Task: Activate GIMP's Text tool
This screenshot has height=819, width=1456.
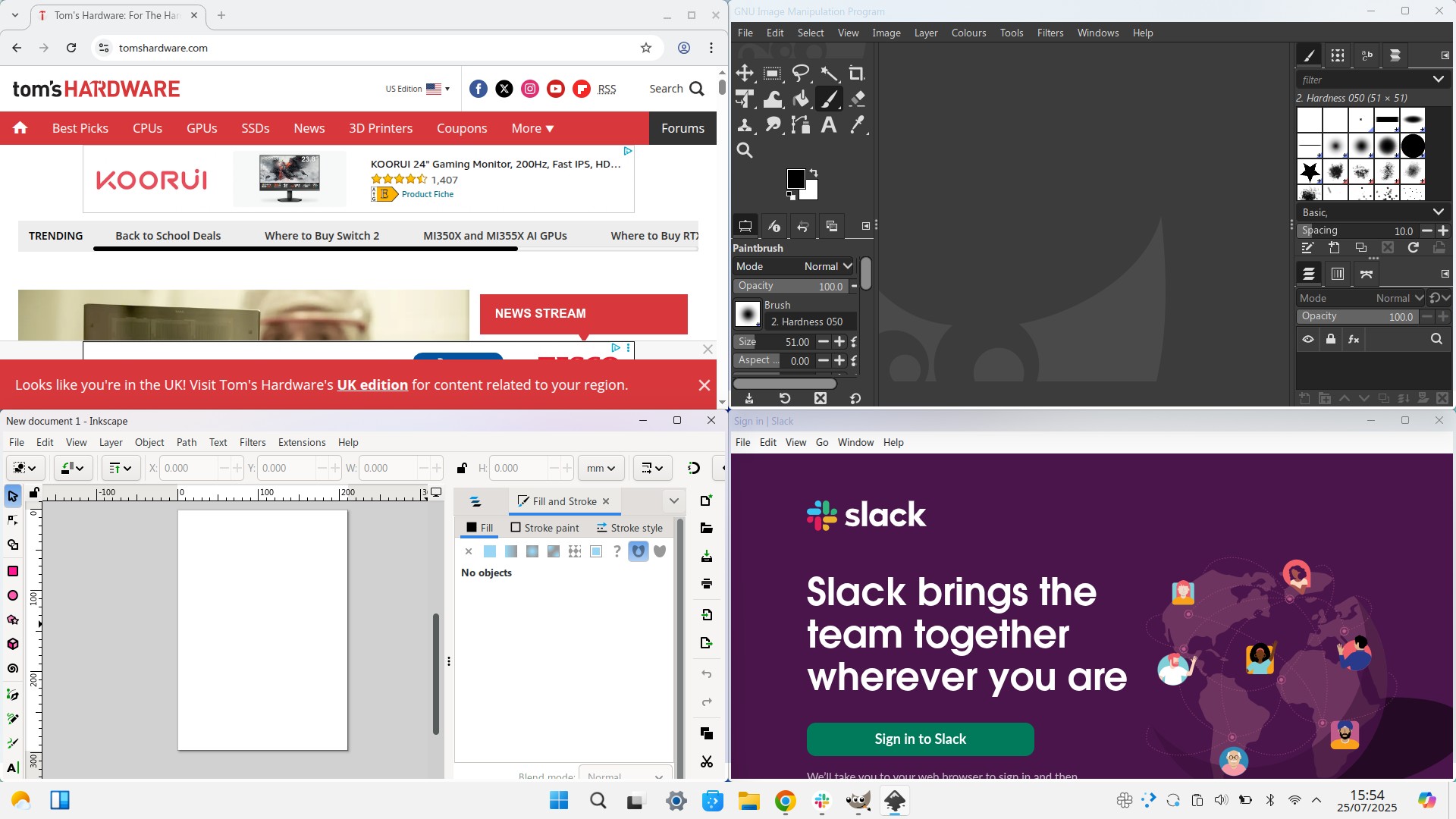Action: tap(829, 125)
